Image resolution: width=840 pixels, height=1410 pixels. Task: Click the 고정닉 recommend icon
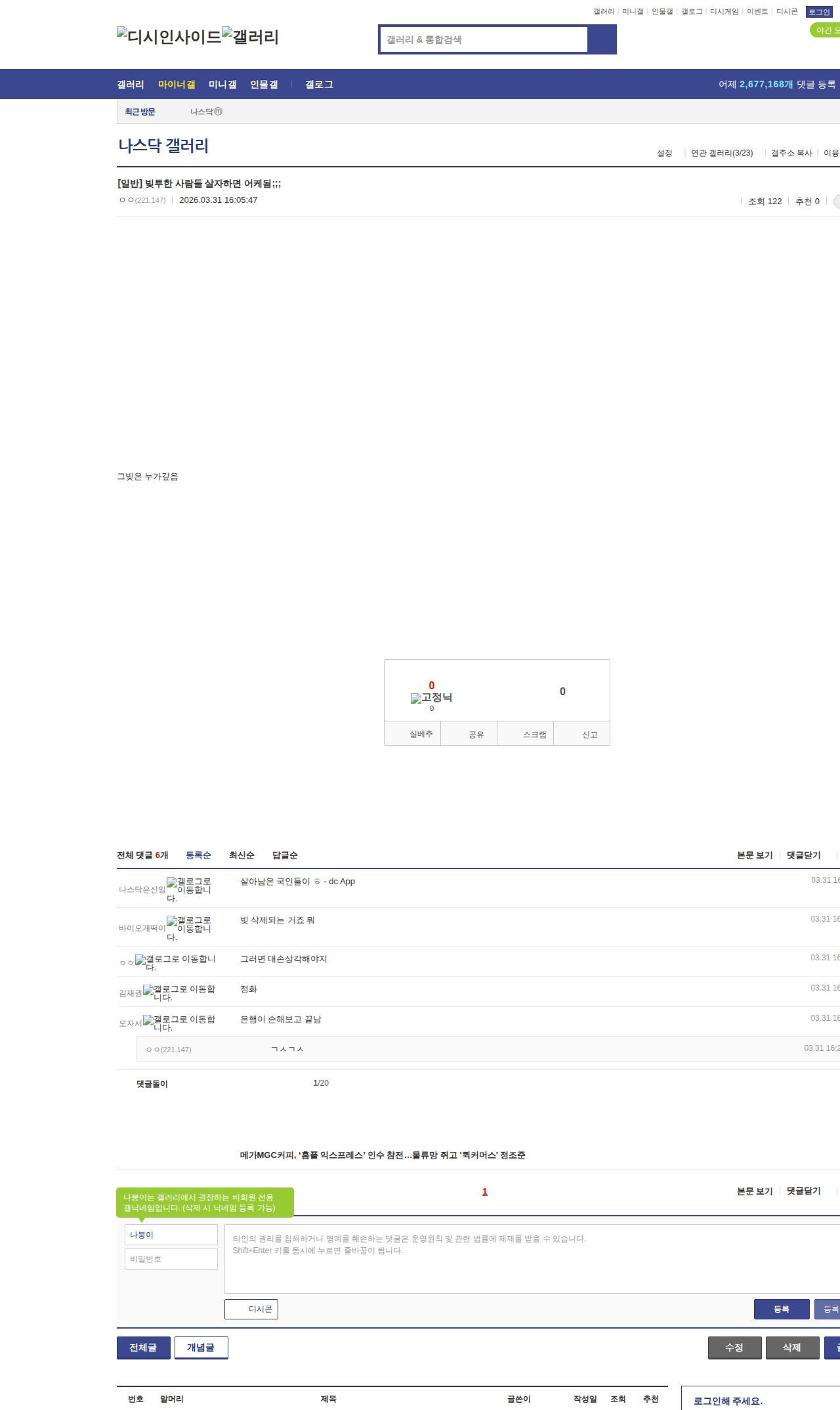point(431,698)
